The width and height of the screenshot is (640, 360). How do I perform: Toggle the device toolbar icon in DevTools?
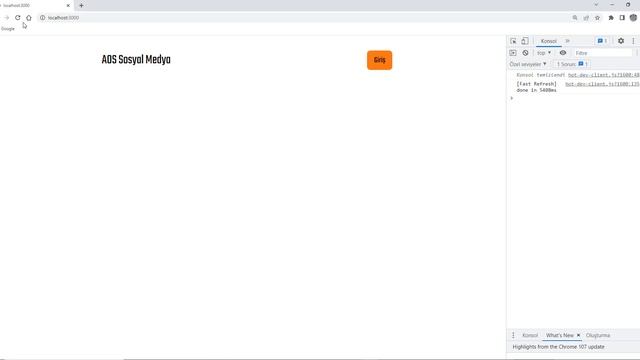point(524,41)
